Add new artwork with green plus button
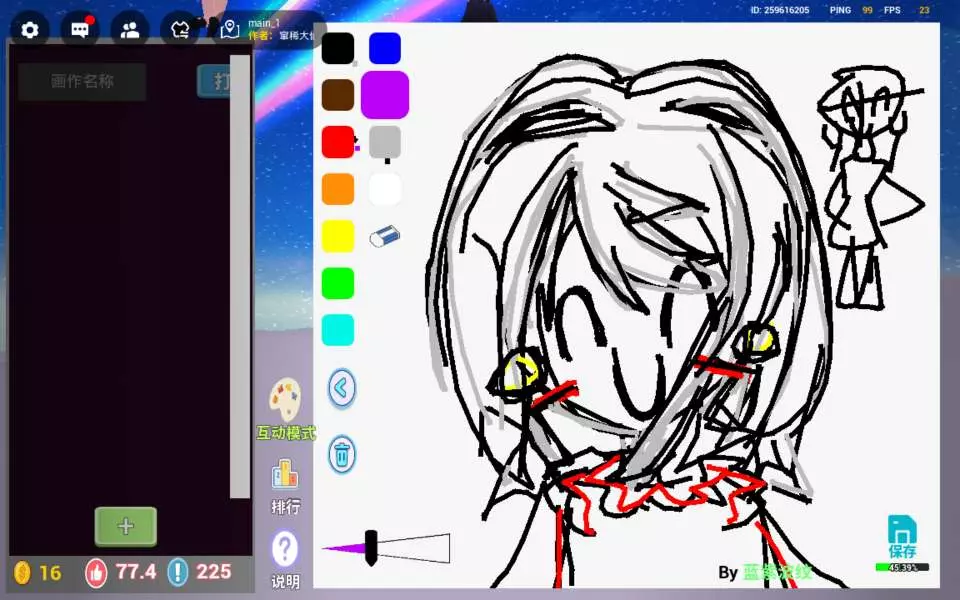The width and height of the screenshot is (960, 600). (x=126, y=527)
